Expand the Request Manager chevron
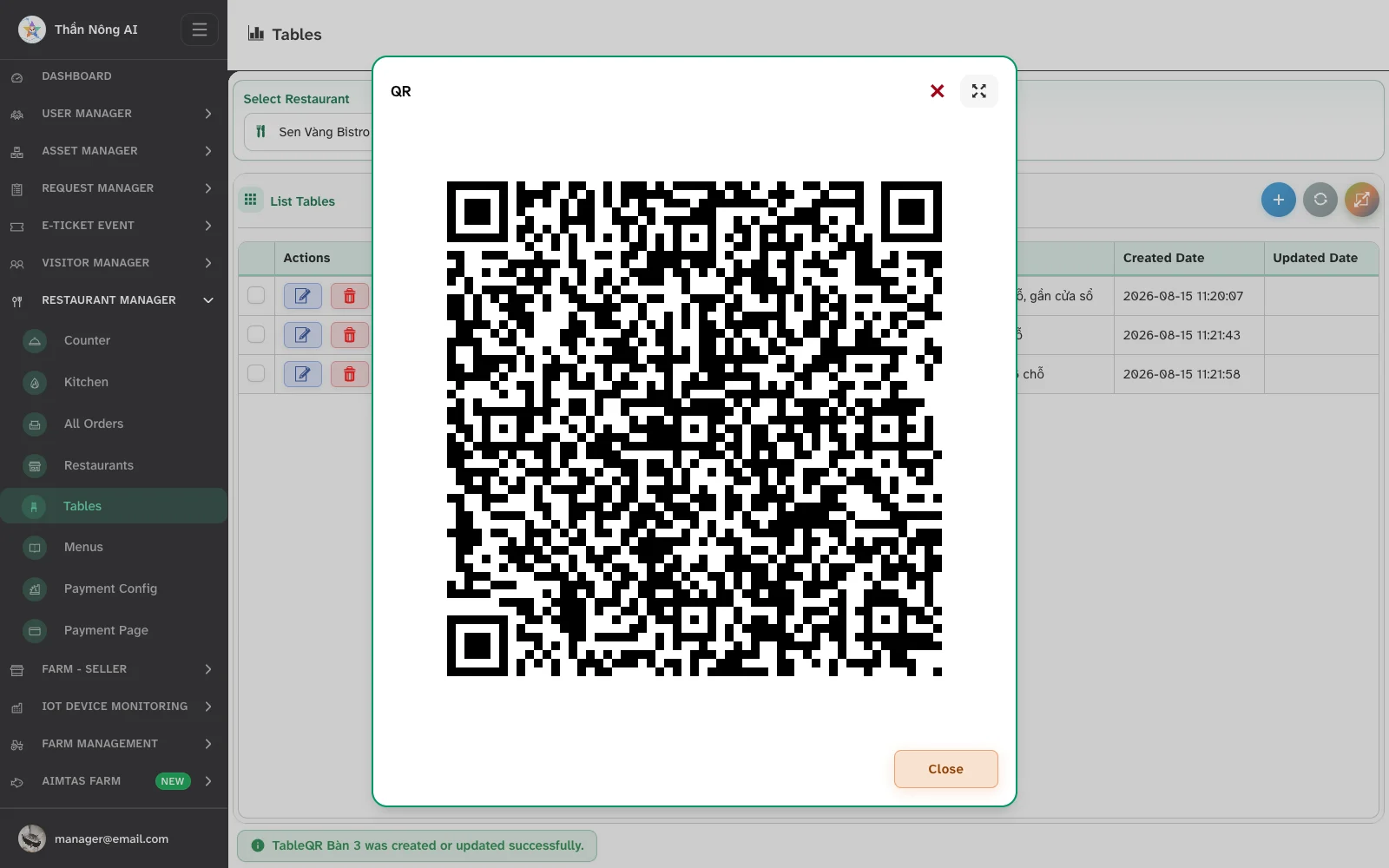Image resolution: width=1389 pixels, height=868 pixels. 208,188
